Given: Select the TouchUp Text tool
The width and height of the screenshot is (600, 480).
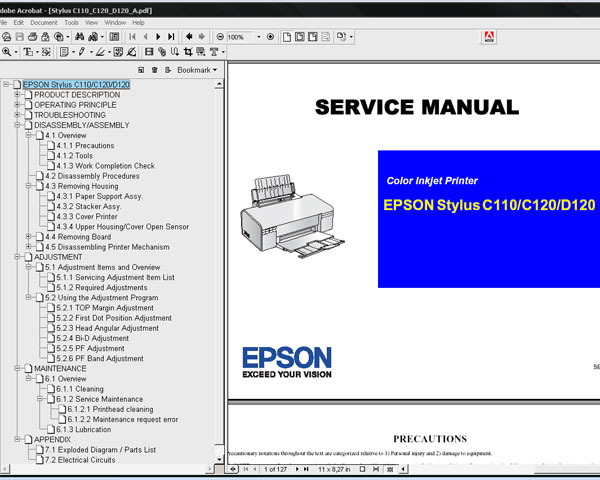Looking at the screenshot, I should point(214,52).
